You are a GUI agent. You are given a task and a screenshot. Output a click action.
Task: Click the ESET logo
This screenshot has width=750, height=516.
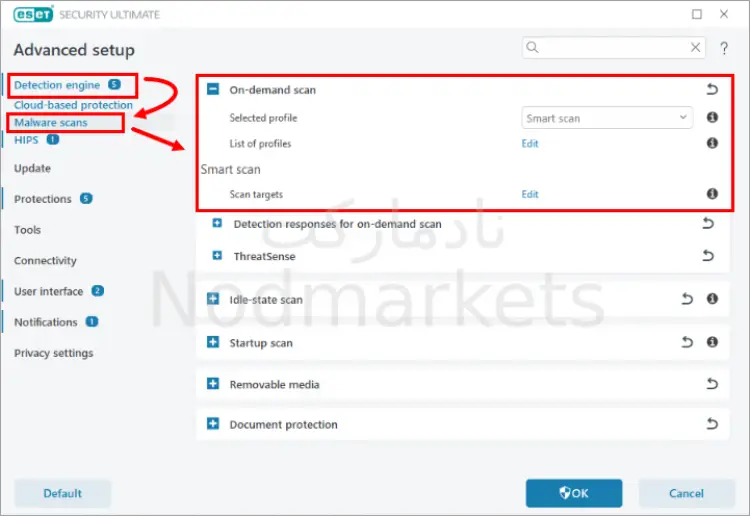[33, 14]
